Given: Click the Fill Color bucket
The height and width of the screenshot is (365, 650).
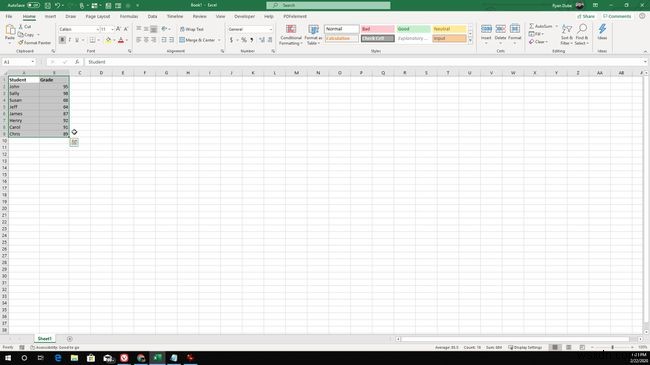Looking at the screenshot, I should tap(108, 40).
